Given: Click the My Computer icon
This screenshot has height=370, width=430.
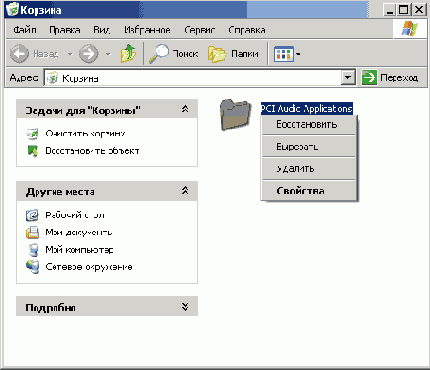Looking at the screenshot, I should [x=33, y=249].
